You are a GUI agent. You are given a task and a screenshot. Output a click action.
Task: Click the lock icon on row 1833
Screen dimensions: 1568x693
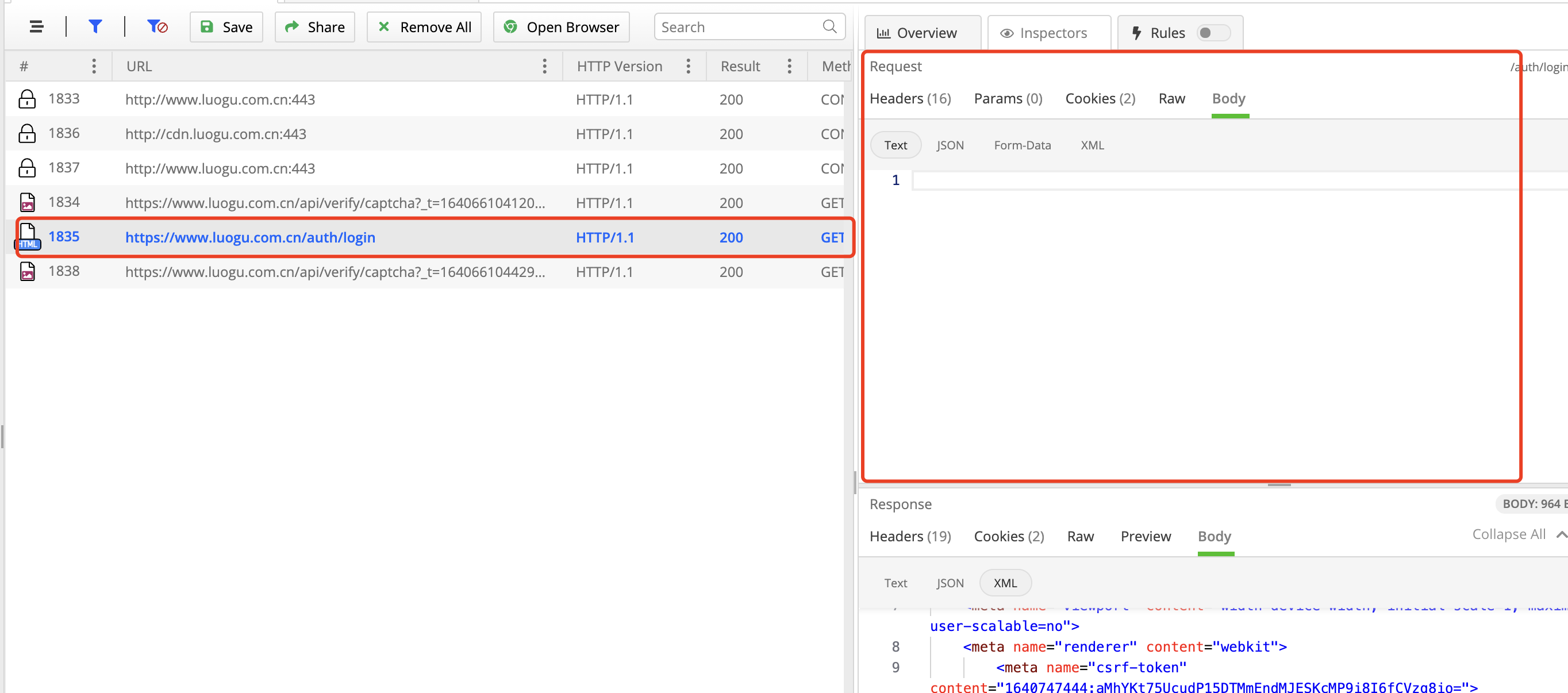pyautogui.click(x=28, y=99)
